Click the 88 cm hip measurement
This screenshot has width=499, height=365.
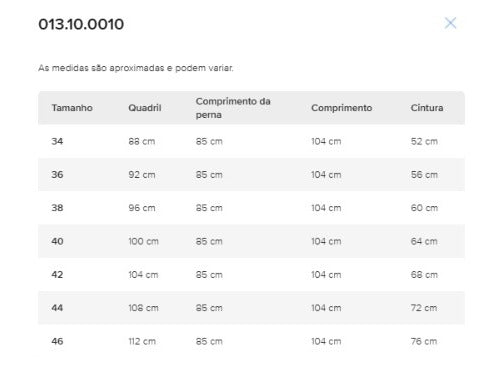click(142, 141)
